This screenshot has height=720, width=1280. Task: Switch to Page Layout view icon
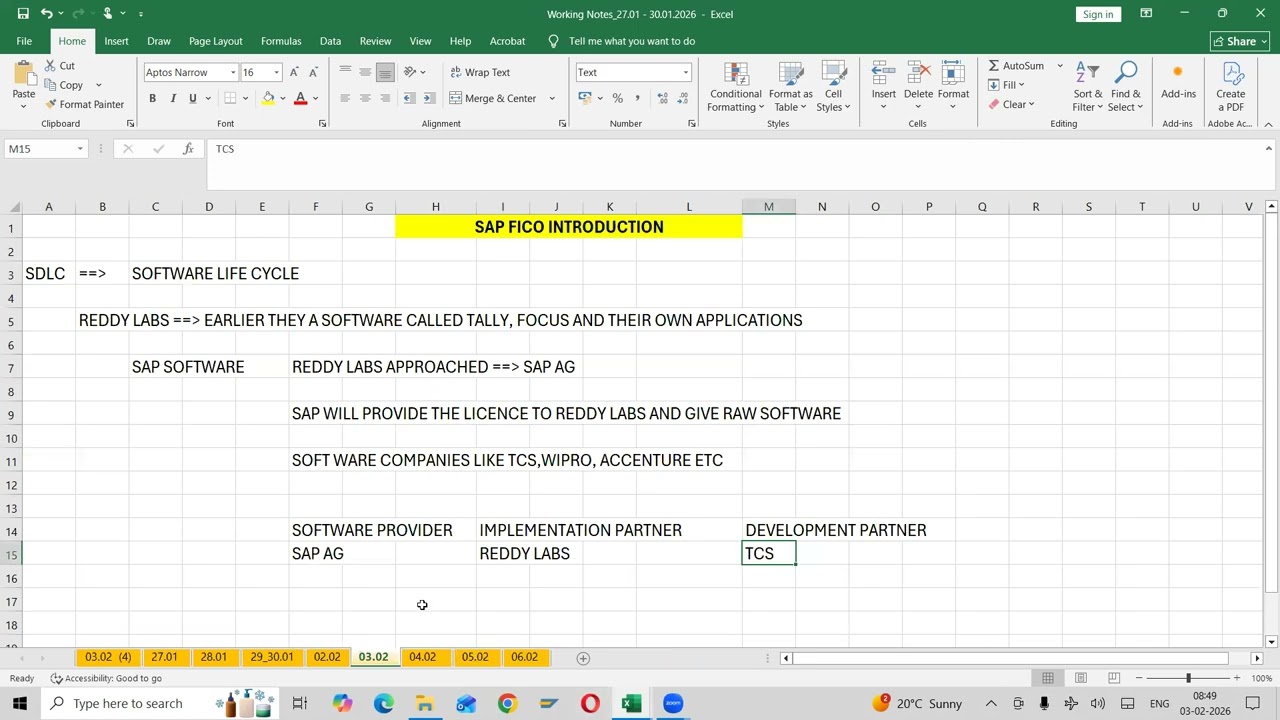coord(1081,678)
